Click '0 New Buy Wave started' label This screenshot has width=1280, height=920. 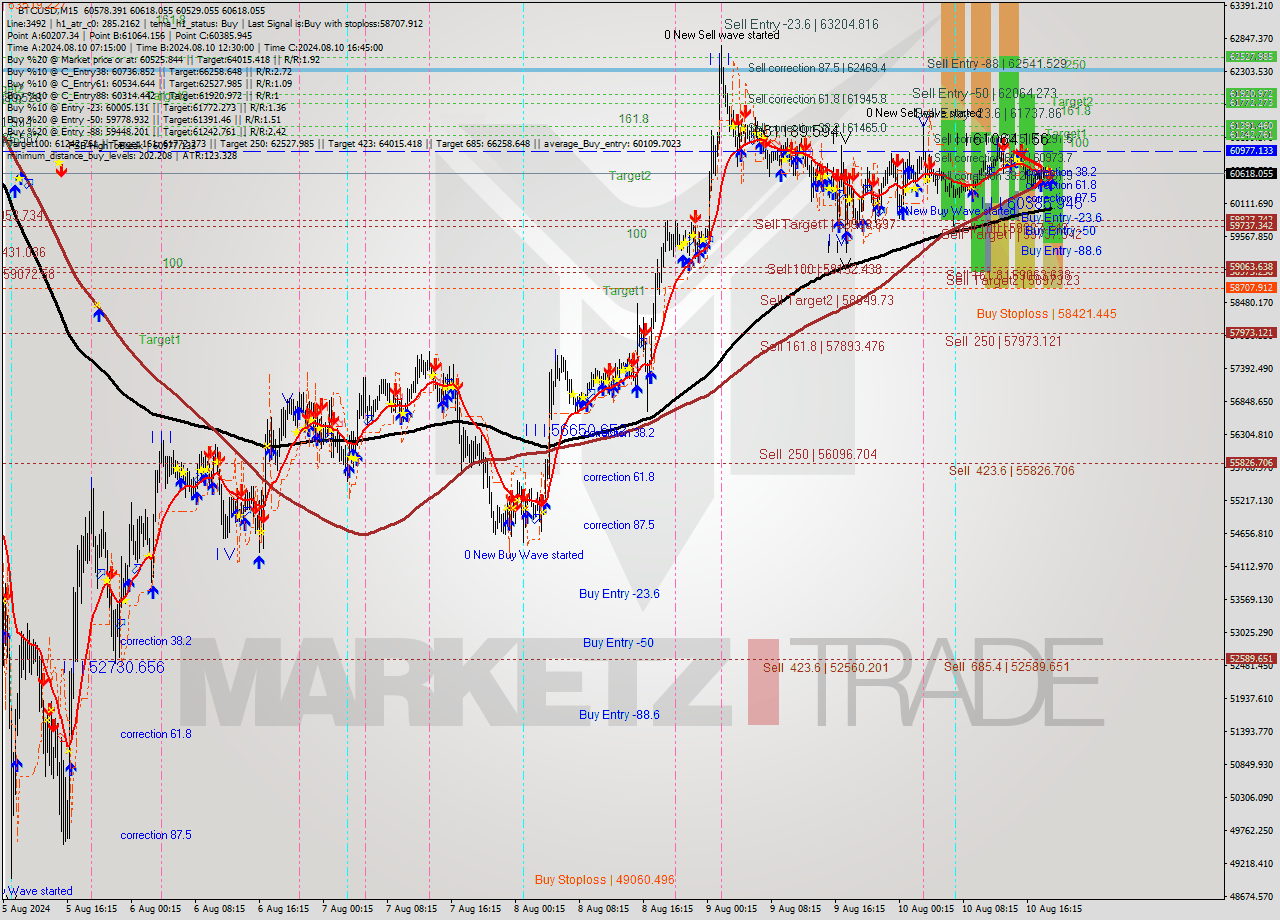pos(523,555)
